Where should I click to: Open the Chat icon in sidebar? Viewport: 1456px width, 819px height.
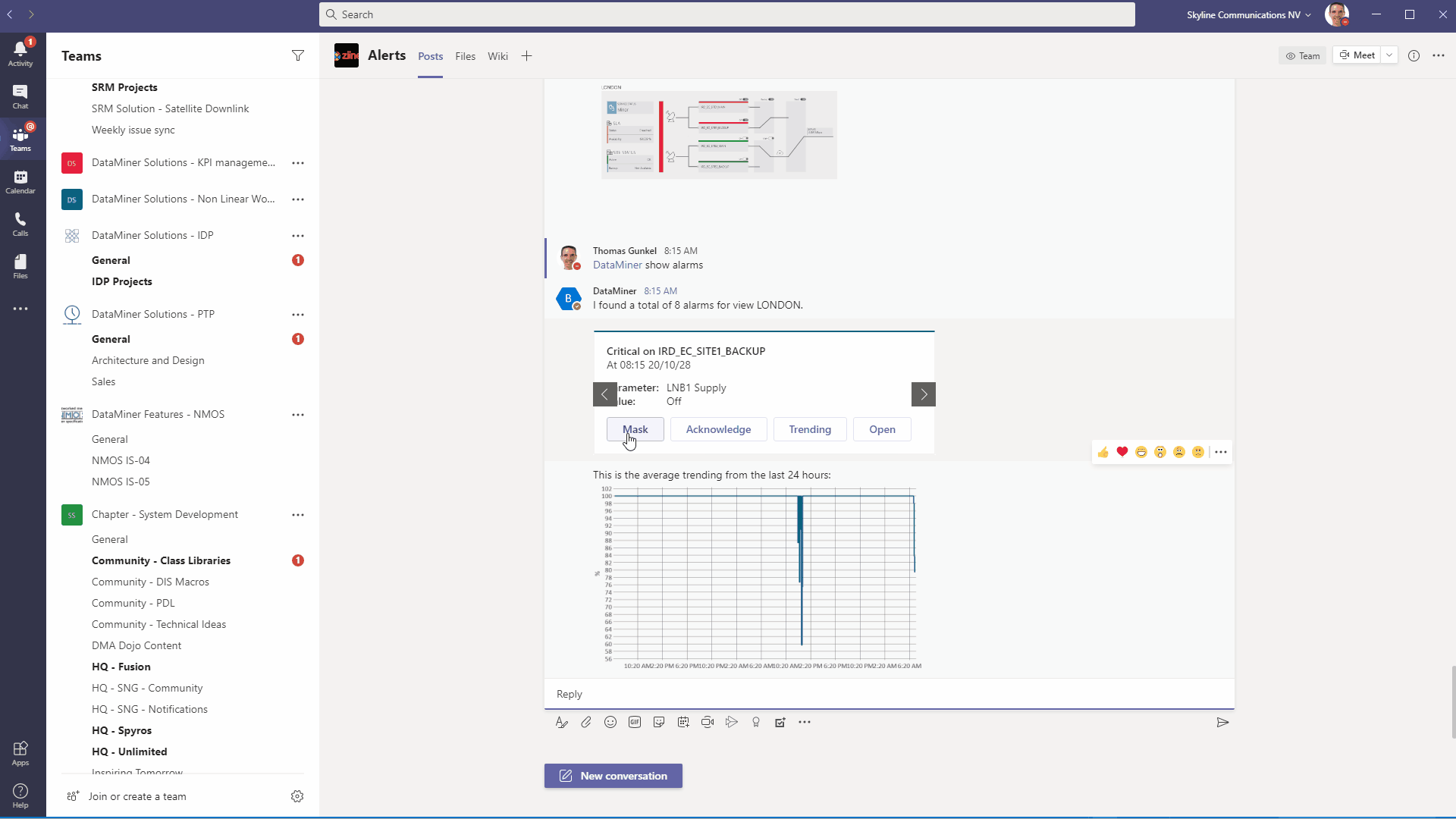click(20, 96)
